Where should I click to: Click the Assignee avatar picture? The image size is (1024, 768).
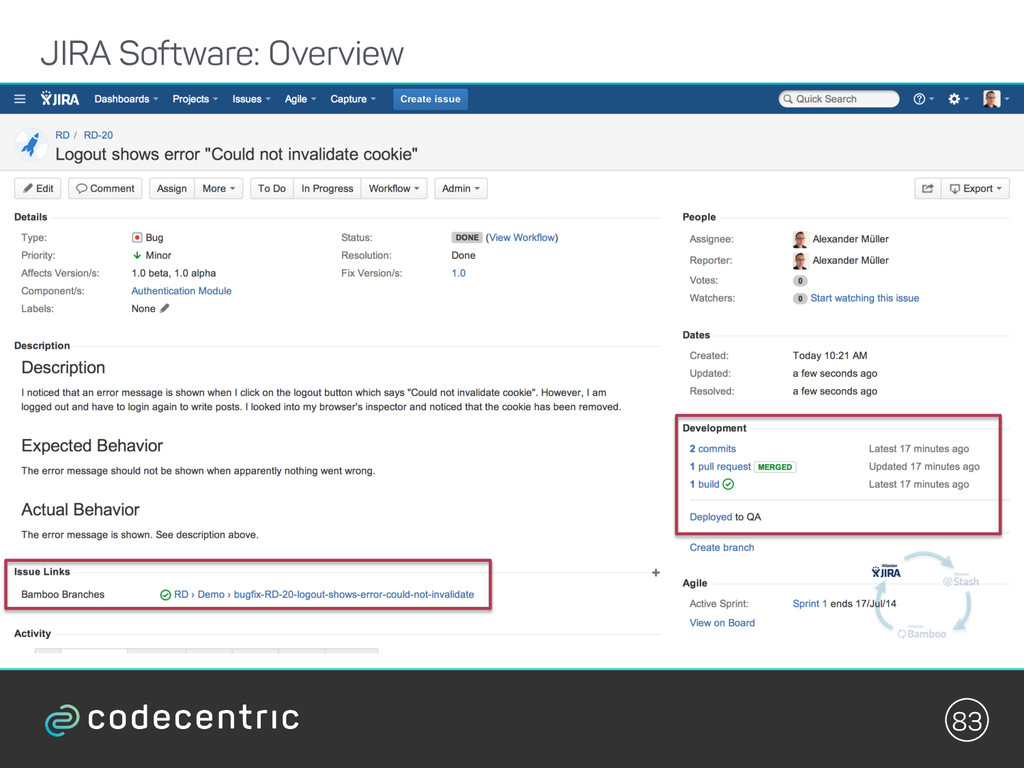pyautogui.click(x=801, y=239)
